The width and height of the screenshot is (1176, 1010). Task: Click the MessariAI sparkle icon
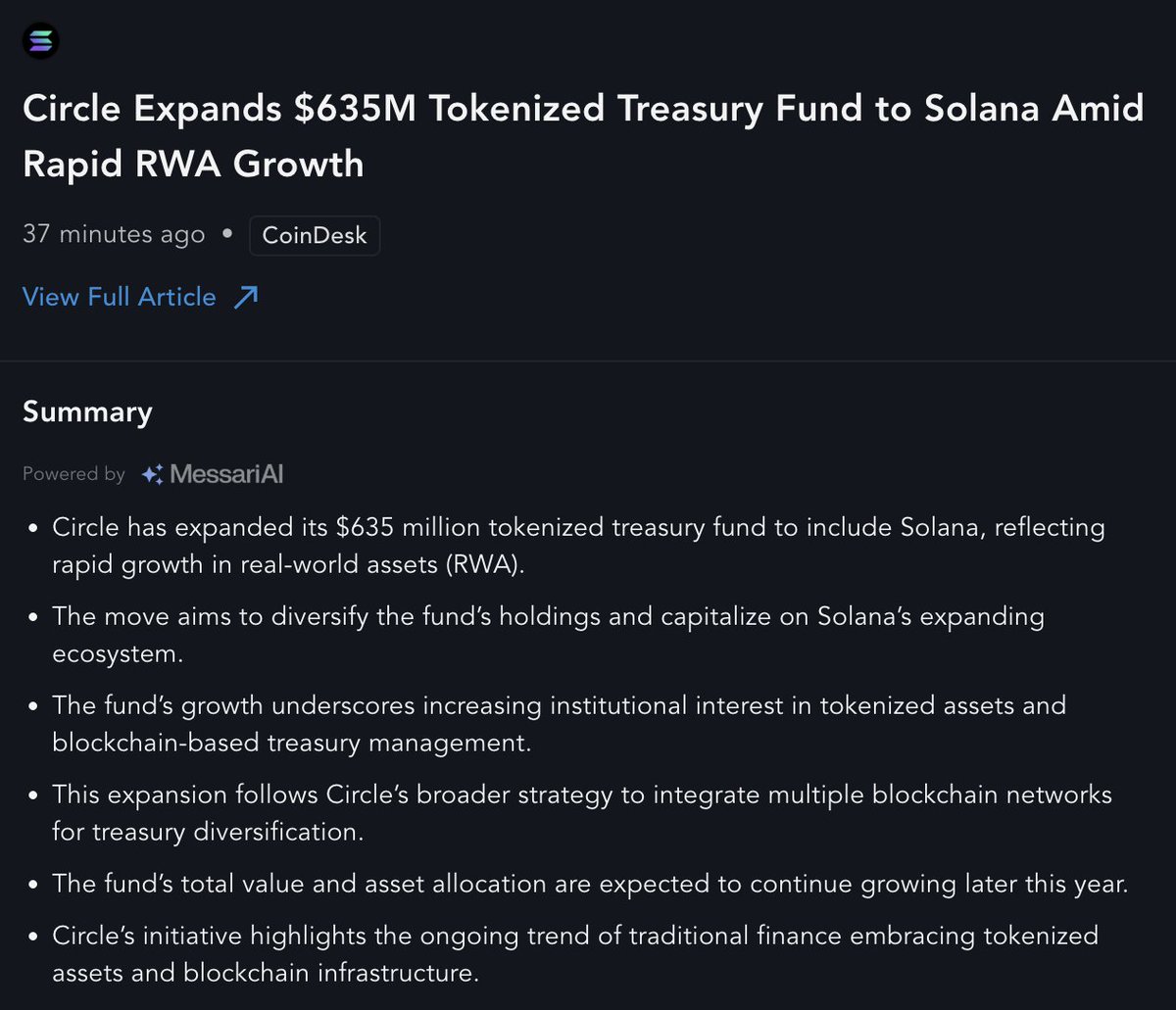point(152,474)
